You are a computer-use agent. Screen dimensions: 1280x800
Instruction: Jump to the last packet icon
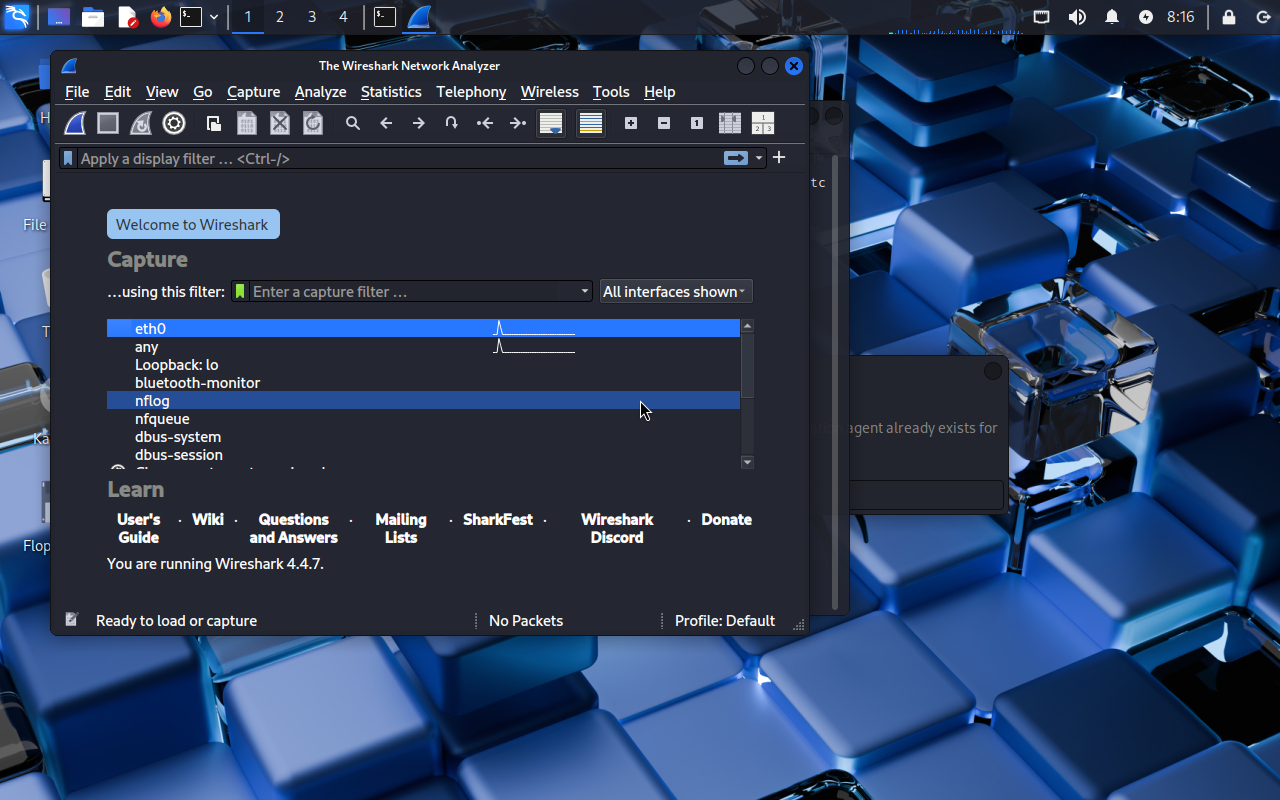[x=518, y=123]
